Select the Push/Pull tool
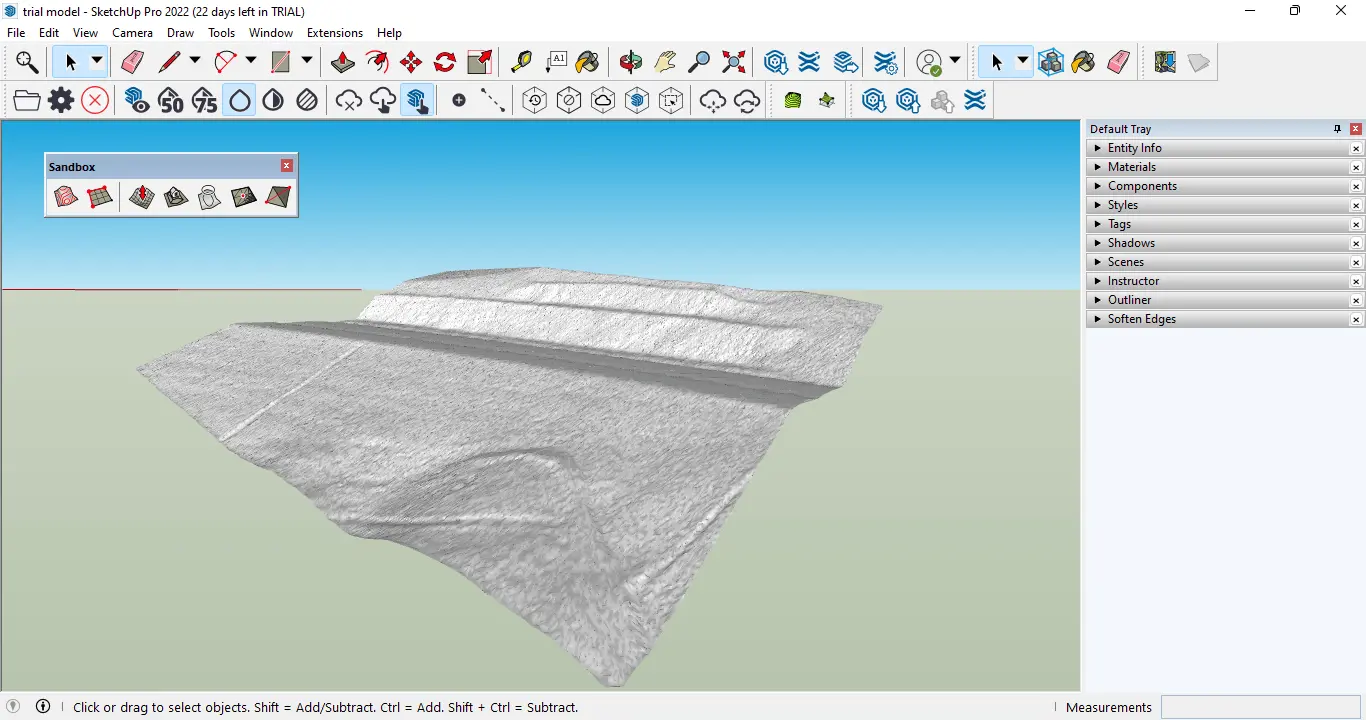Image resolution: width=1366 pixels, height=720 pixels. click(342, 62)
